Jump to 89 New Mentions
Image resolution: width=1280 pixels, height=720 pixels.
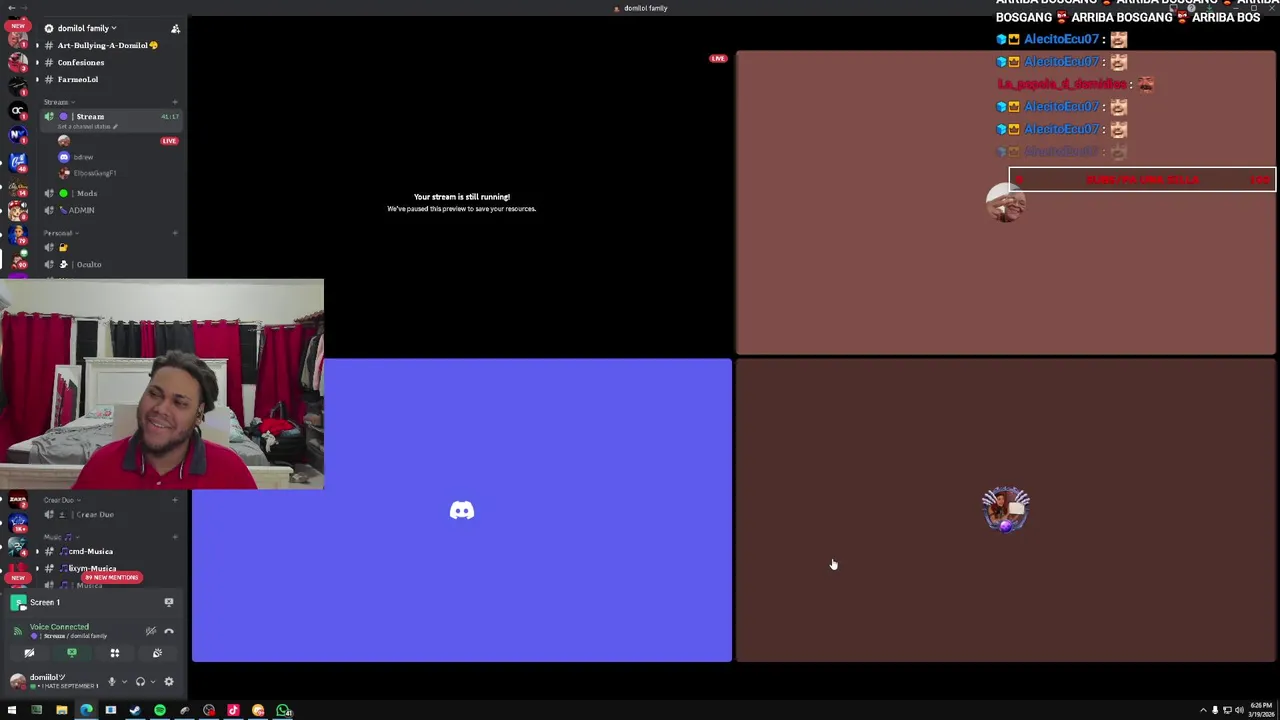click(112, 577)
